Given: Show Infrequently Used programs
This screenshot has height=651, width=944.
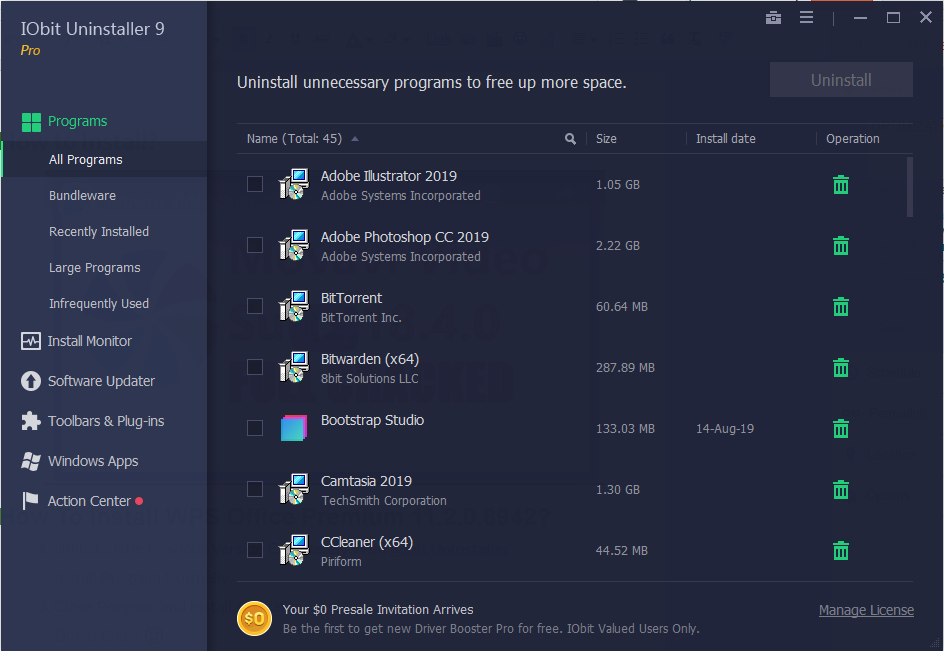Looking at the screenshot, I should click(x=99, y=304).
